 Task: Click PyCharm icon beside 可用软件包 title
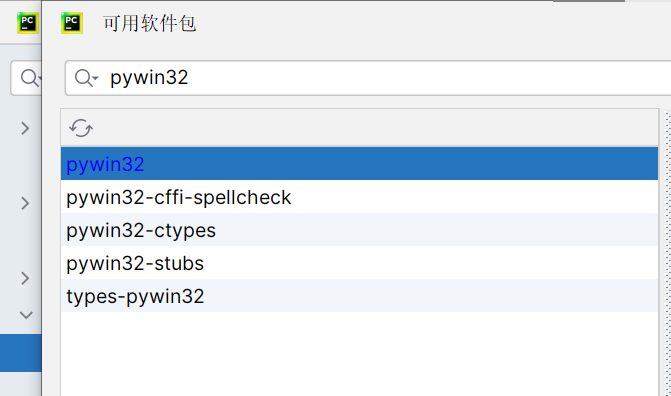pos(71,23)
